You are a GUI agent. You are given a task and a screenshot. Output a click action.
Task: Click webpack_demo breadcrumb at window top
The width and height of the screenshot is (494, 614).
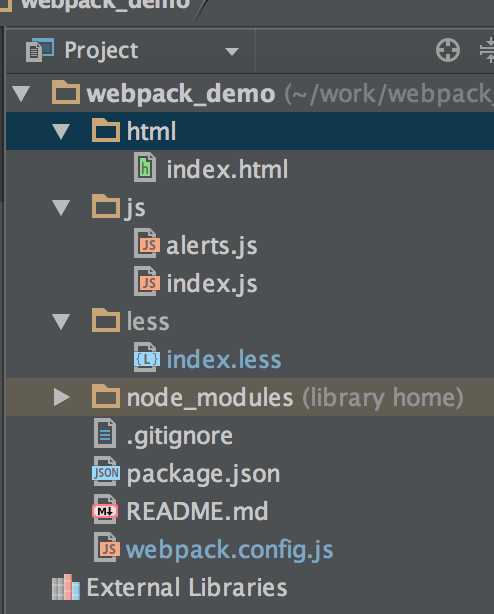pyautogui.click(x=105, y=5)
